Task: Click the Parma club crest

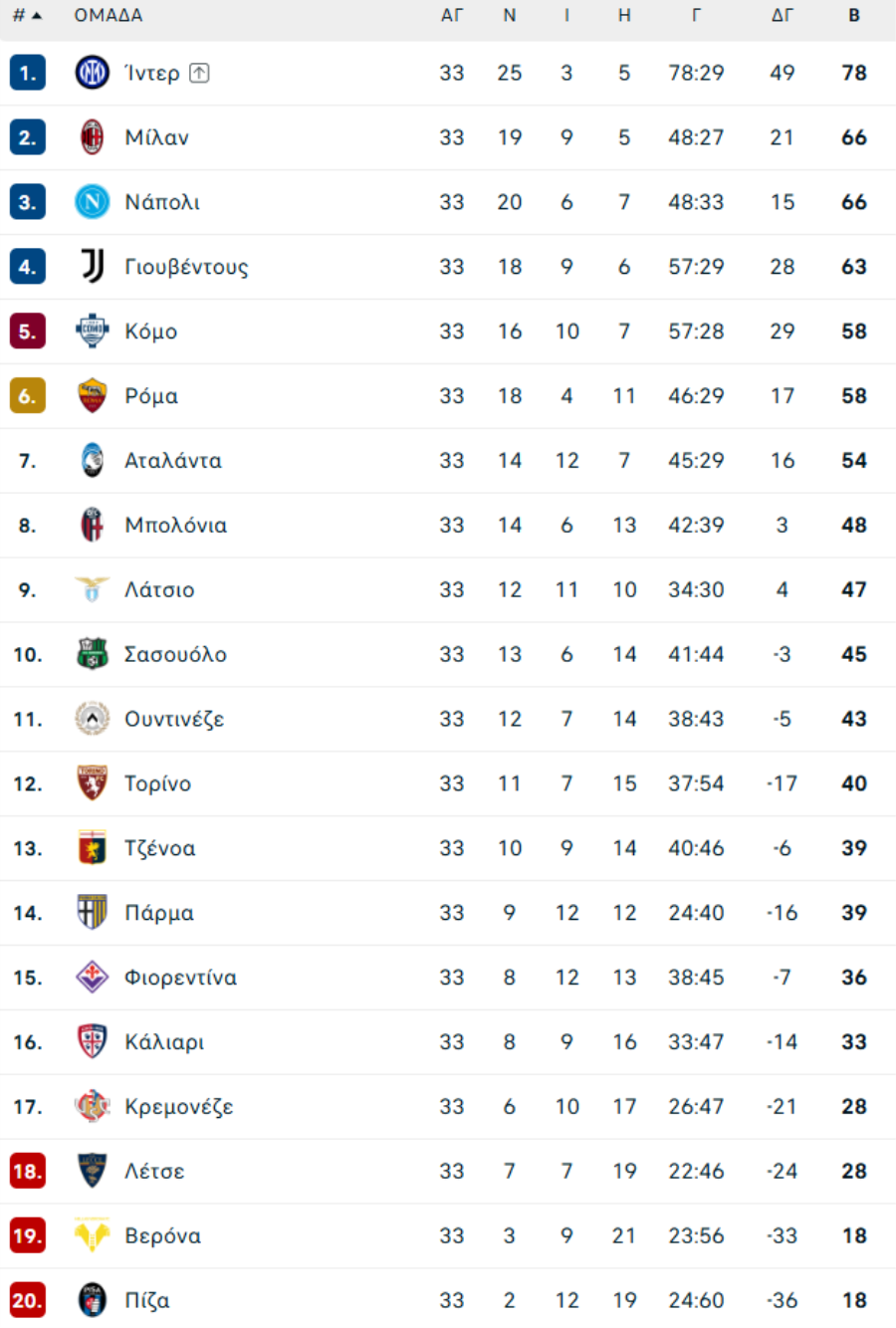Action: 93,912
